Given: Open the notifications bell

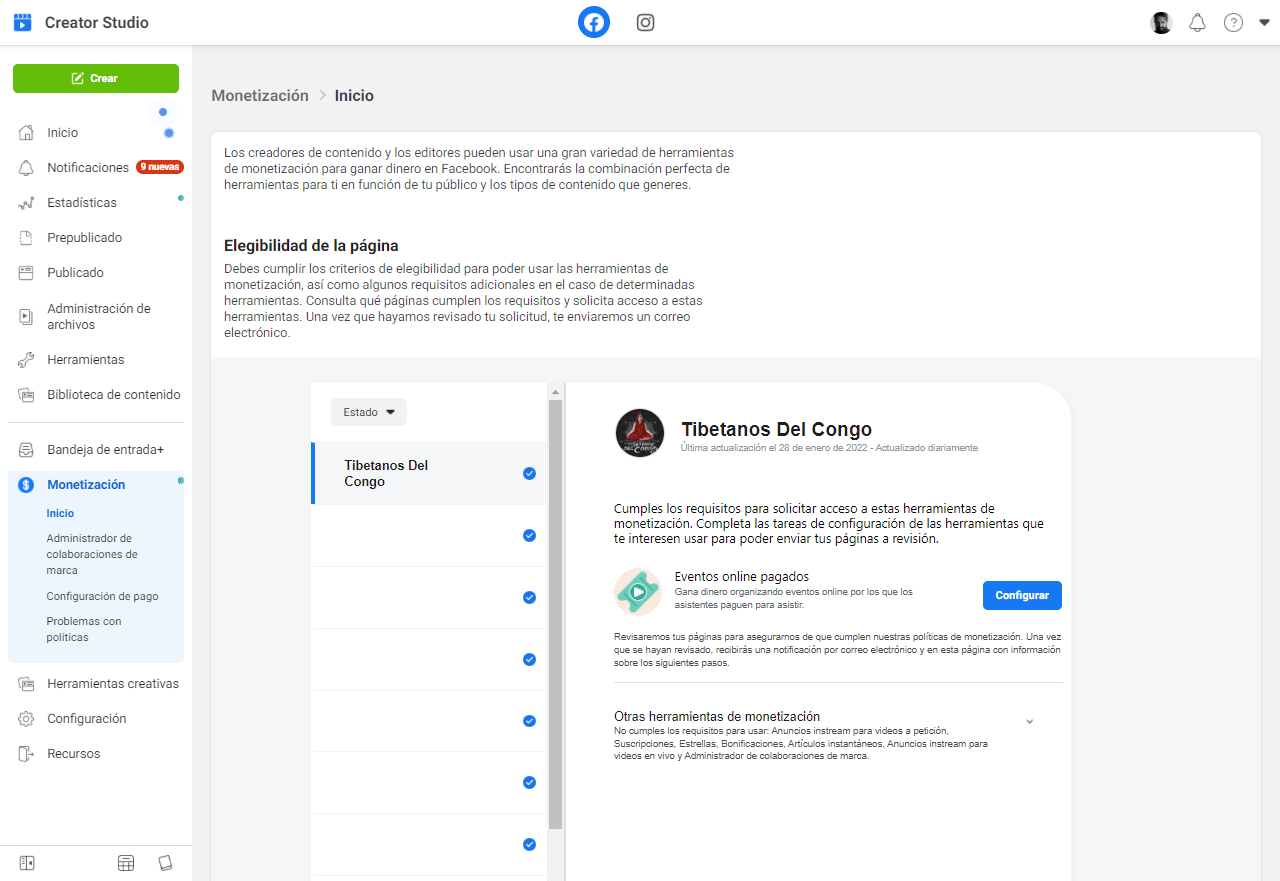Looking at the screenshot, I should [x=1197, y=22].
